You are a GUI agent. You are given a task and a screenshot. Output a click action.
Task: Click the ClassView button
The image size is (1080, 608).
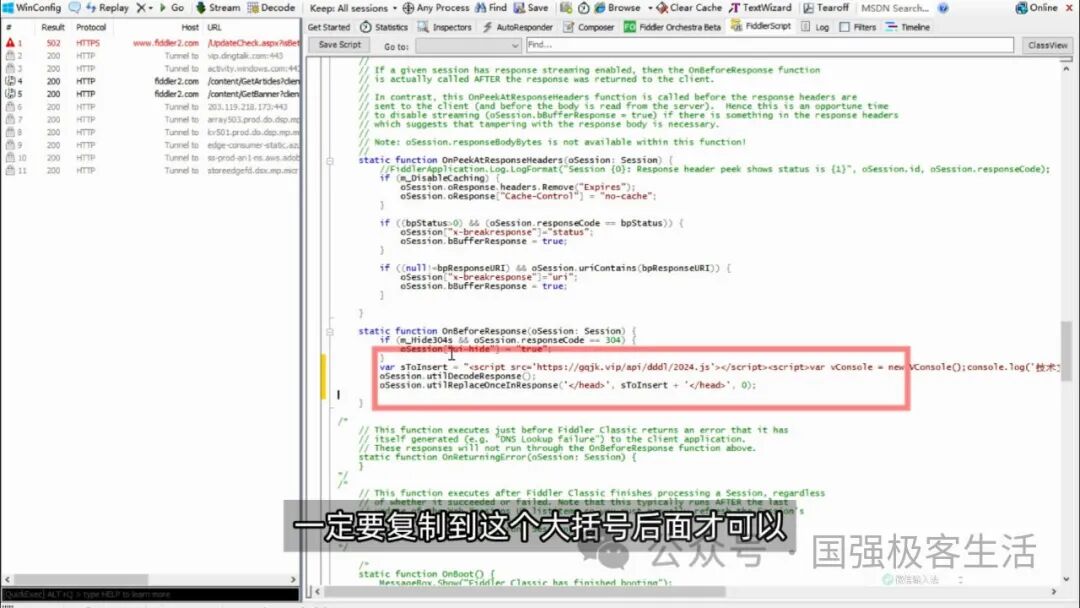point(1047,45)
